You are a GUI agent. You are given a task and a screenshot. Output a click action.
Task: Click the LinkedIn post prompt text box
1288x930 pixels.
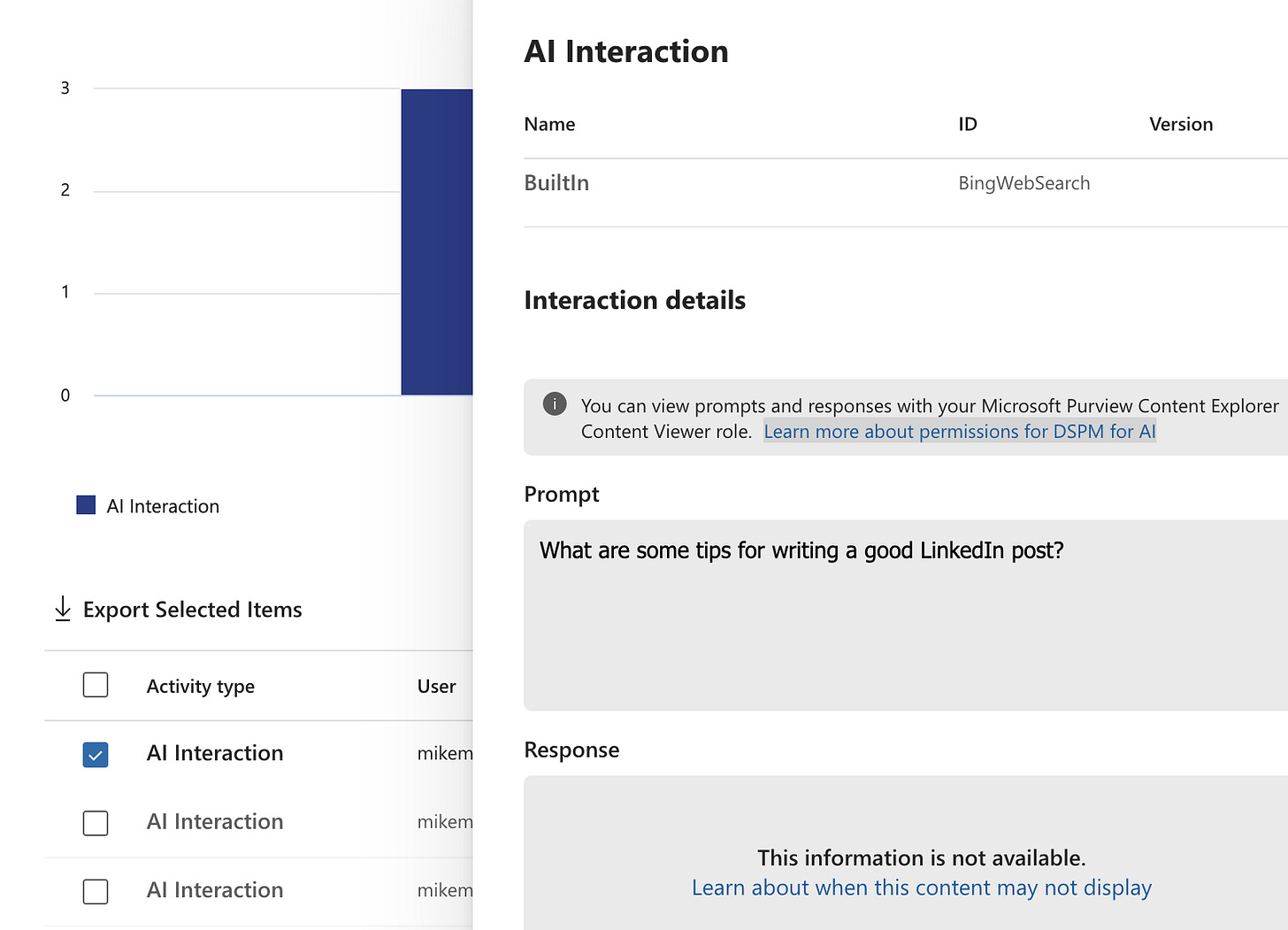pyautogui.click(x=902, y=615)
